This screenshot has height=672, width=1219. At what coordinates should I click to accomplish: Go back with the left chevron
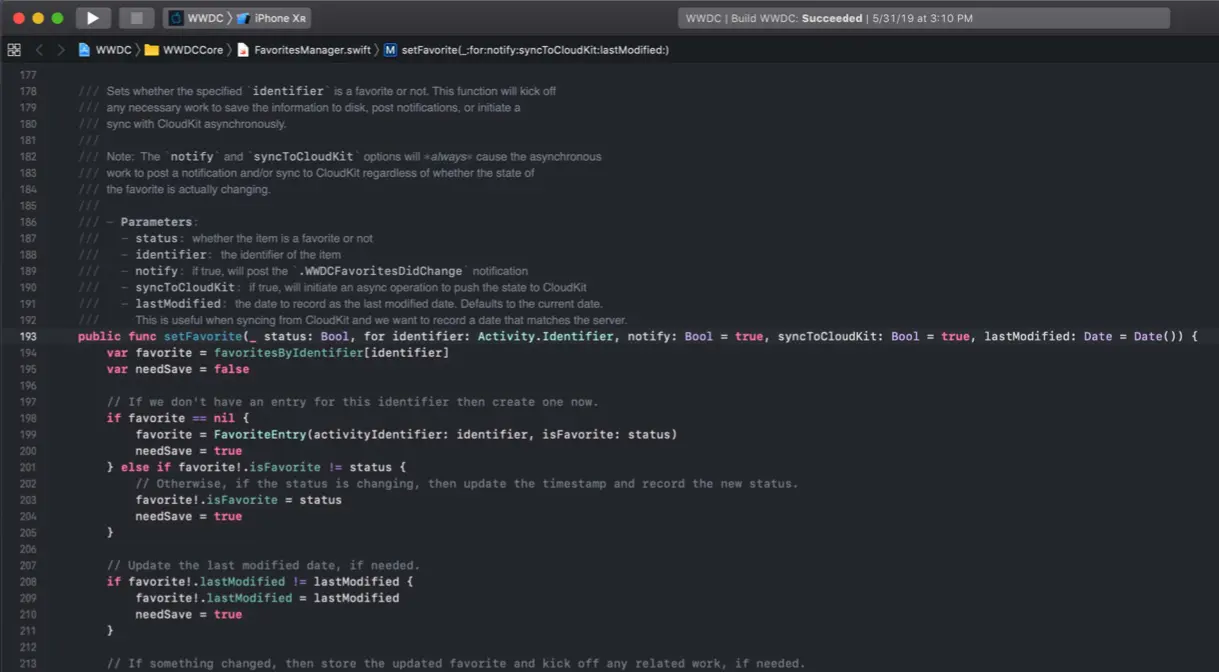click(39, 49)
